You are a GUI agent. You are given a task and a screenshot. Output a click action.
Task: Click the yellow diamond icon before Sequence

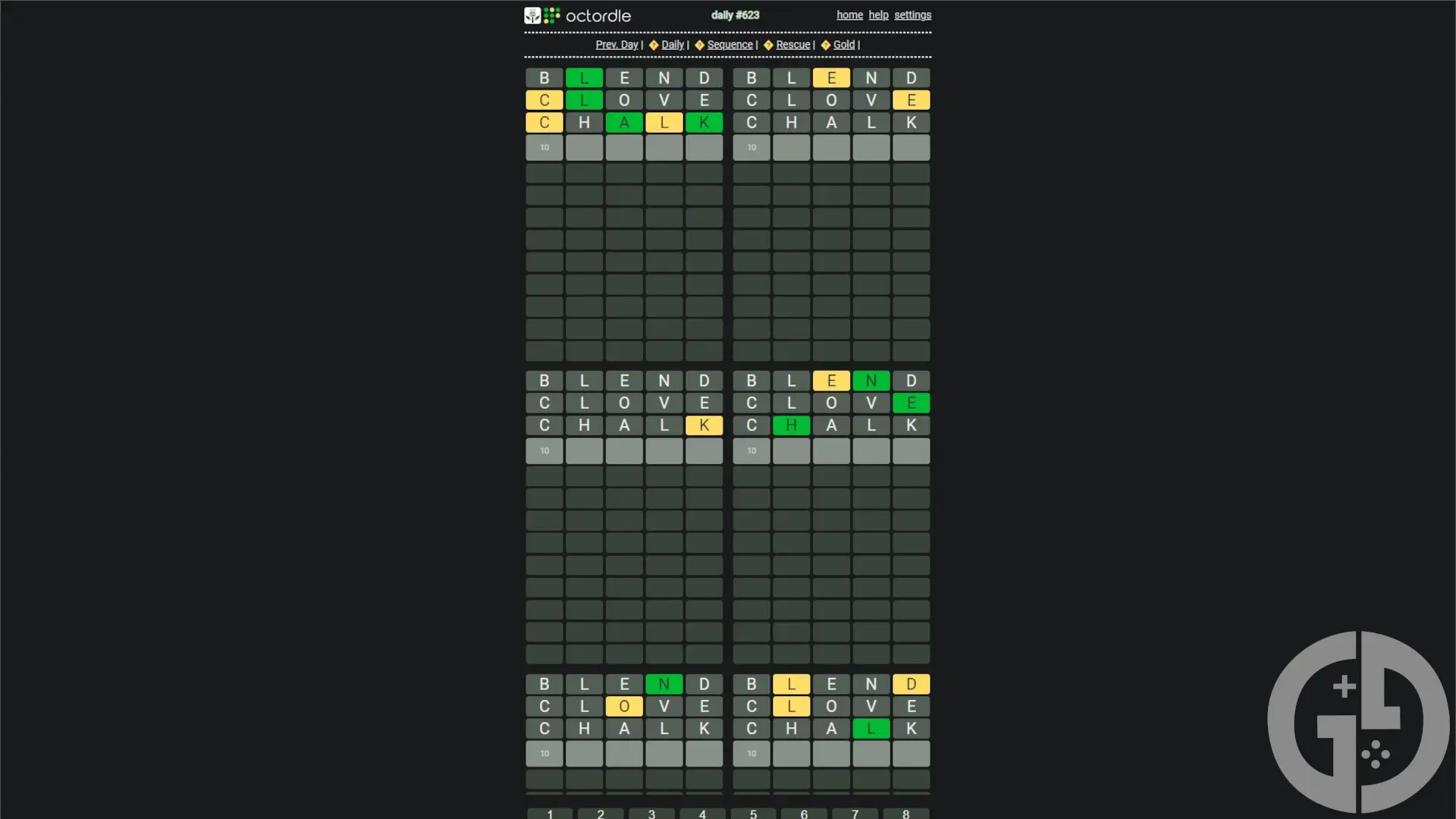coord(699,45)
